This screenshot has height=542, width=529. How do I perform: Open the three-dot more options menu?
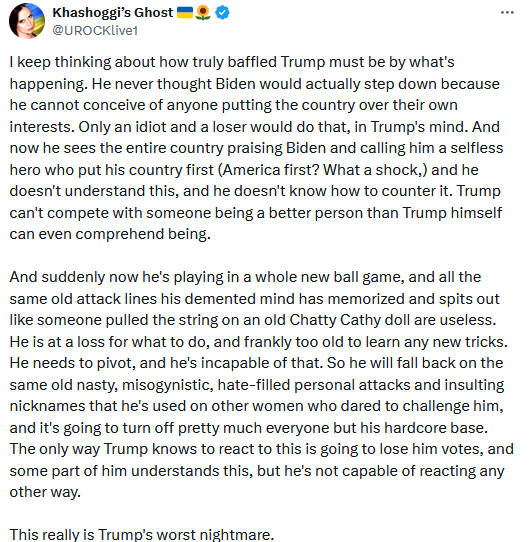507,12
